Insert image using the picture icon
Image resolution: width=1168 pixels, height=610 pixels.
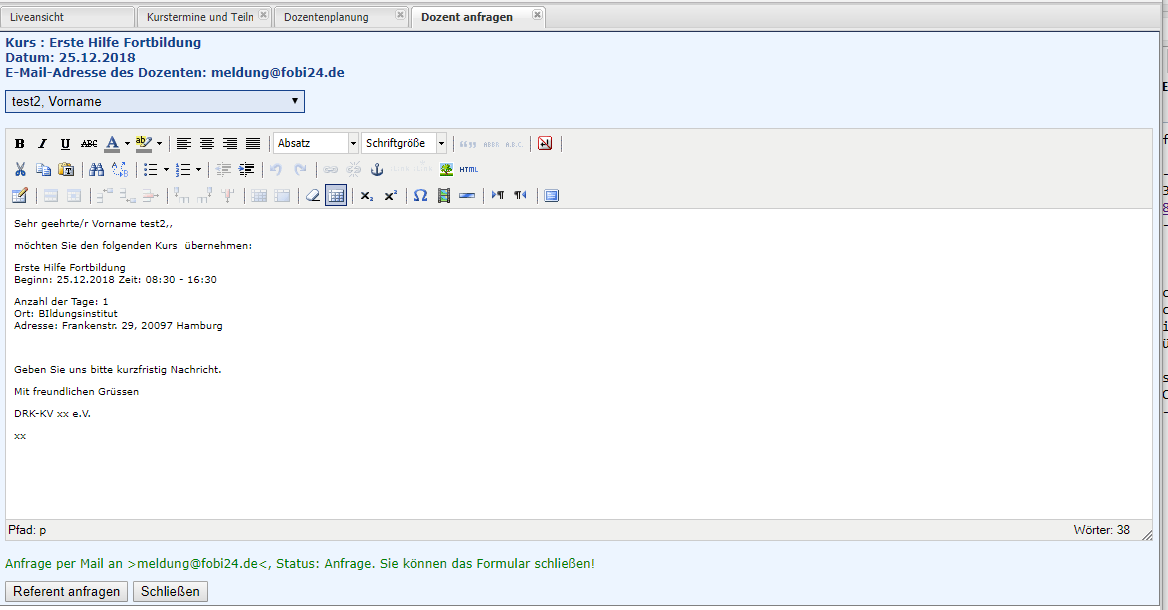[446, 170]
